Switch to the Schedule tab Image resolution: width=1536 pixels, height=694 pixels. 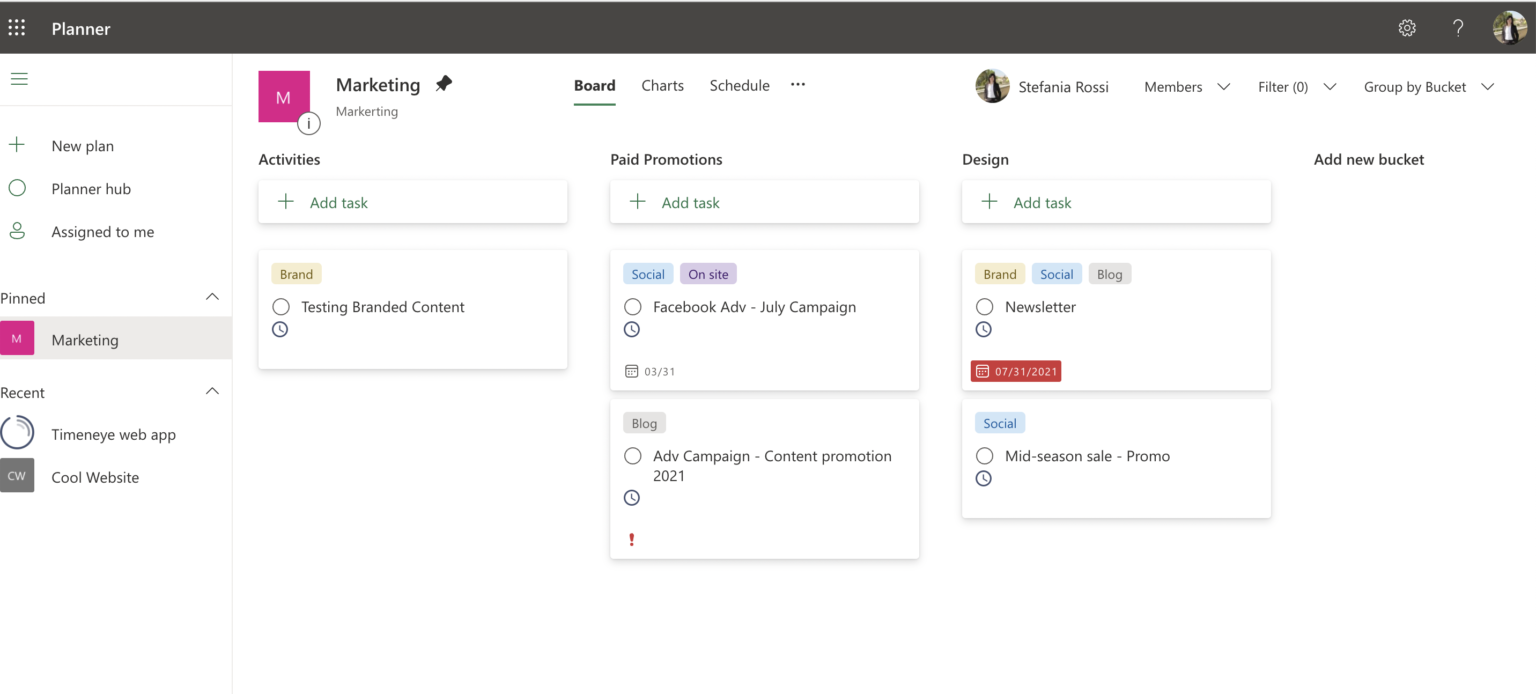pyautogui.click(x=739, y=86)
